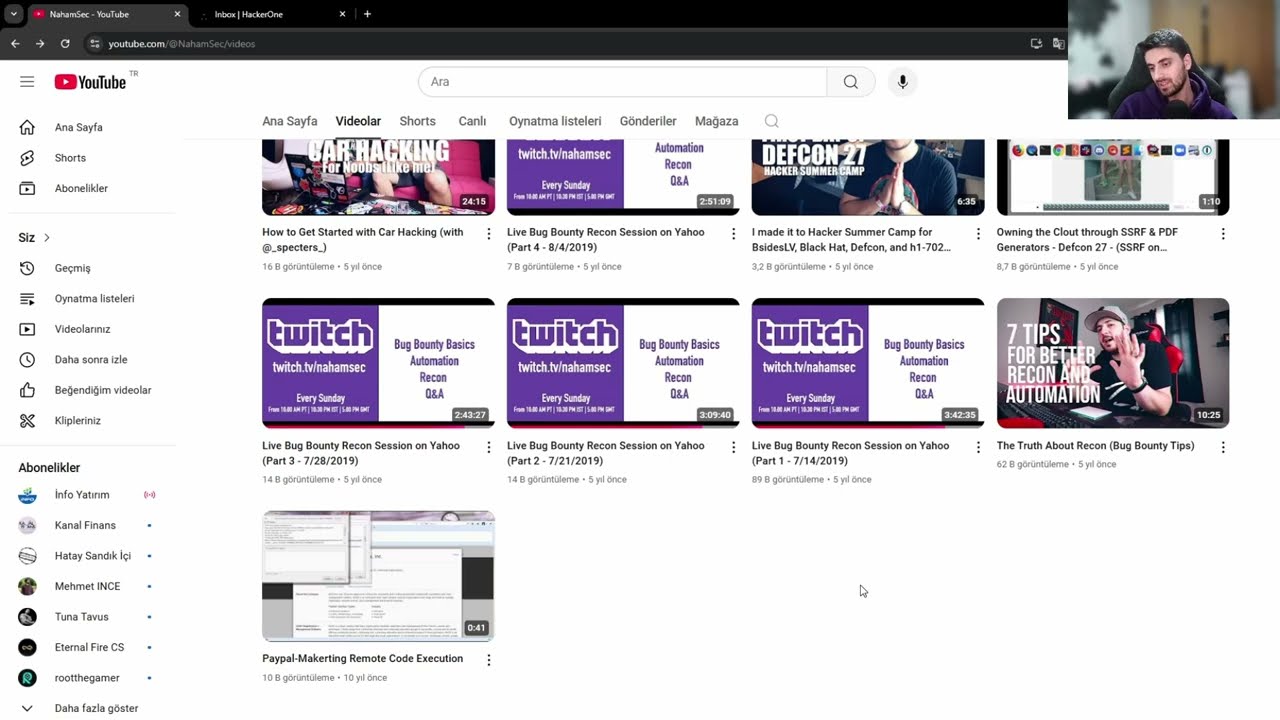Open the browser tab search dropdown
This screenshot has width=1280, height=720.
(14, 14)
